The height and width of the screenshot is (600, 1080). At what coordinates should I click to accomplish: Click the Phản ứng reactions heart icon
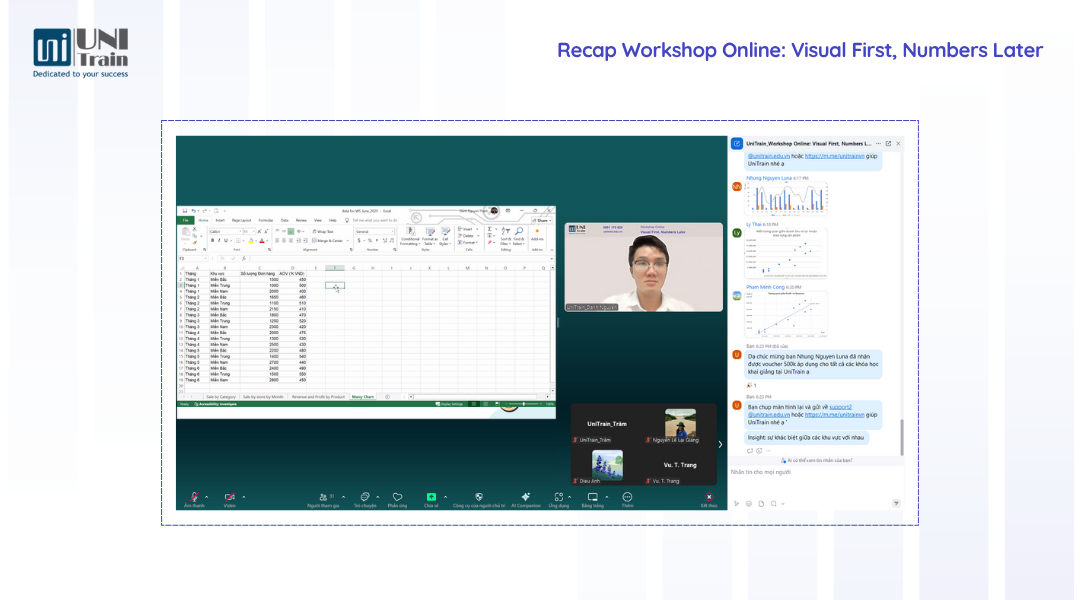point(397,497)
